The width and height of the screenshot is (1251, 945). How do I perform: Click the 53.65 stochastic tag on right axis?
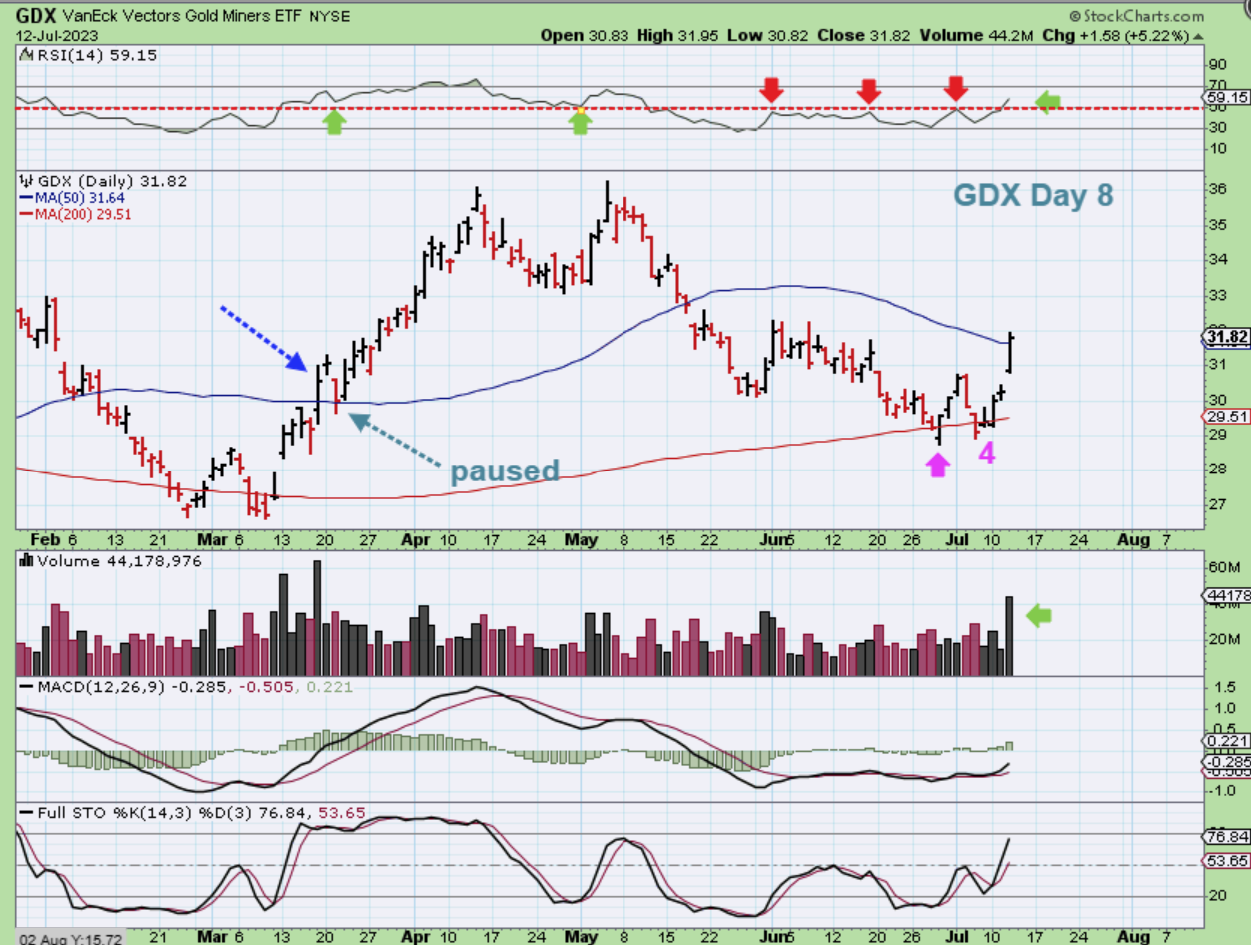(x=1226, y=861)
